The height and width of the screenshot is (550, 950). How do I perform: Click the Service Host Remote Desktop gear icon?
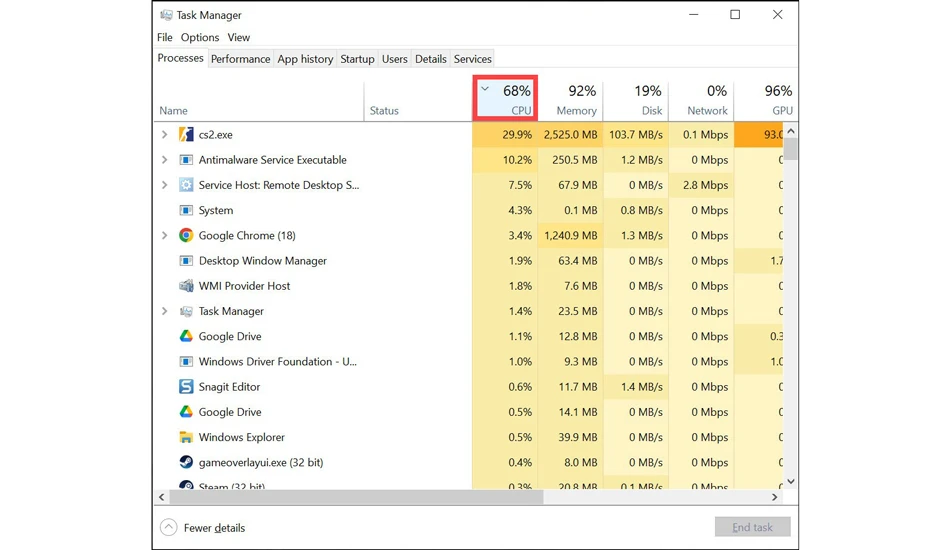click(186, 185)
